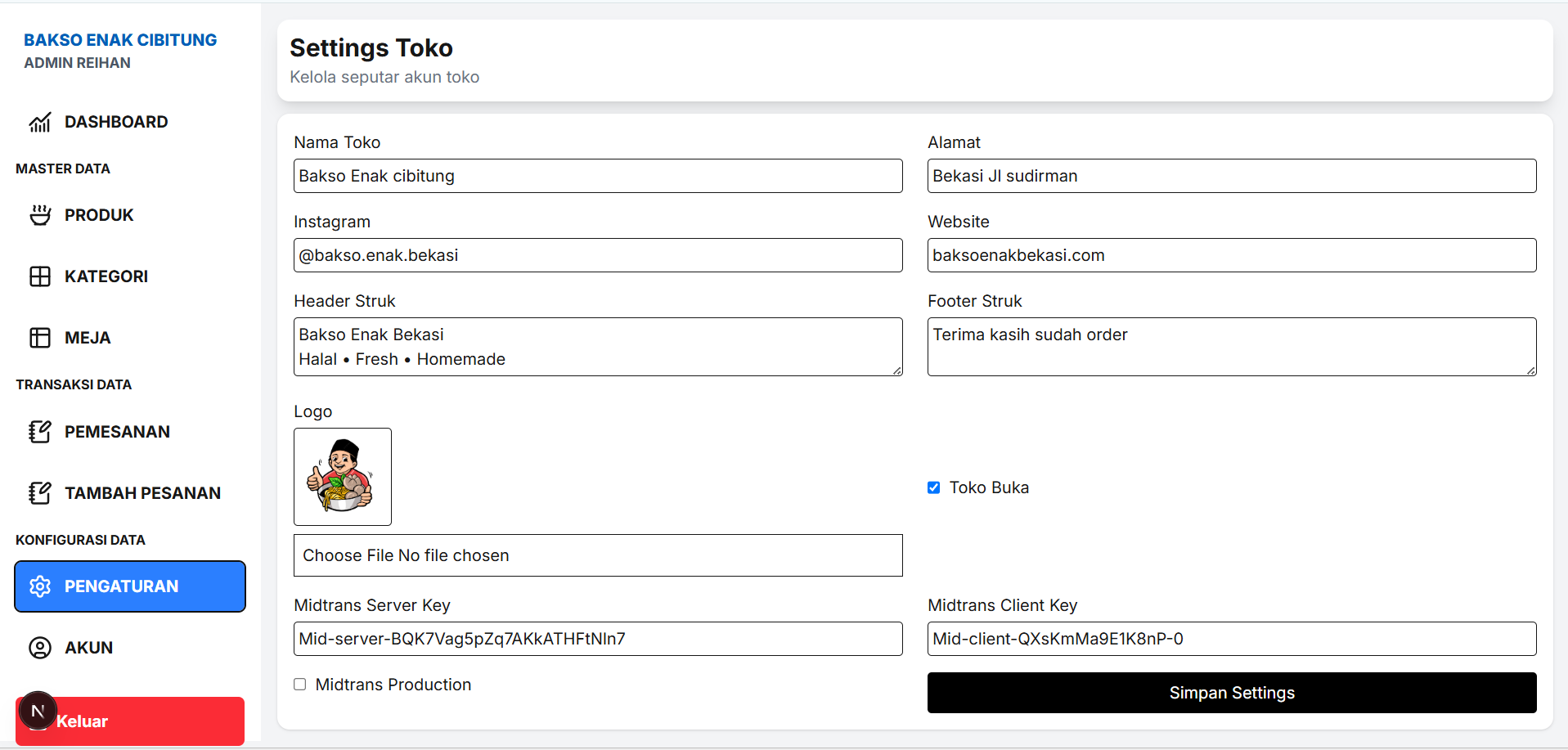Click the BAKSO ENAK CIBITUNG brand title

pos(120,40)
